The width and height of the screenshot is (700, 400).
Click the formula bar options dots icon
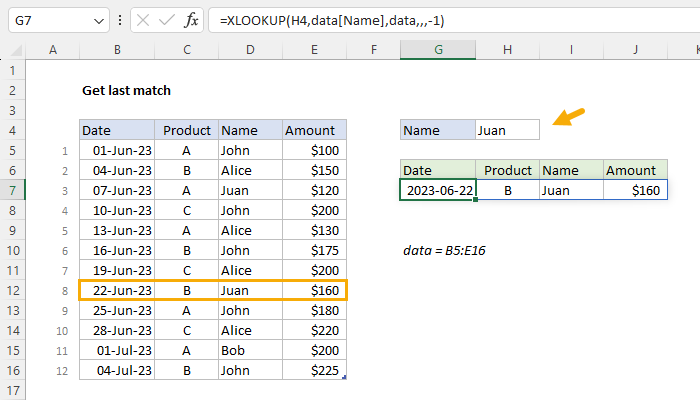point(119,20)
